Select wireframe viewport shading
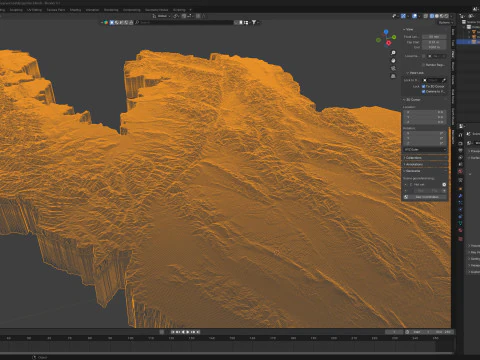The height and width of the screenshot is (360, 480). click(x=432, y=16)
